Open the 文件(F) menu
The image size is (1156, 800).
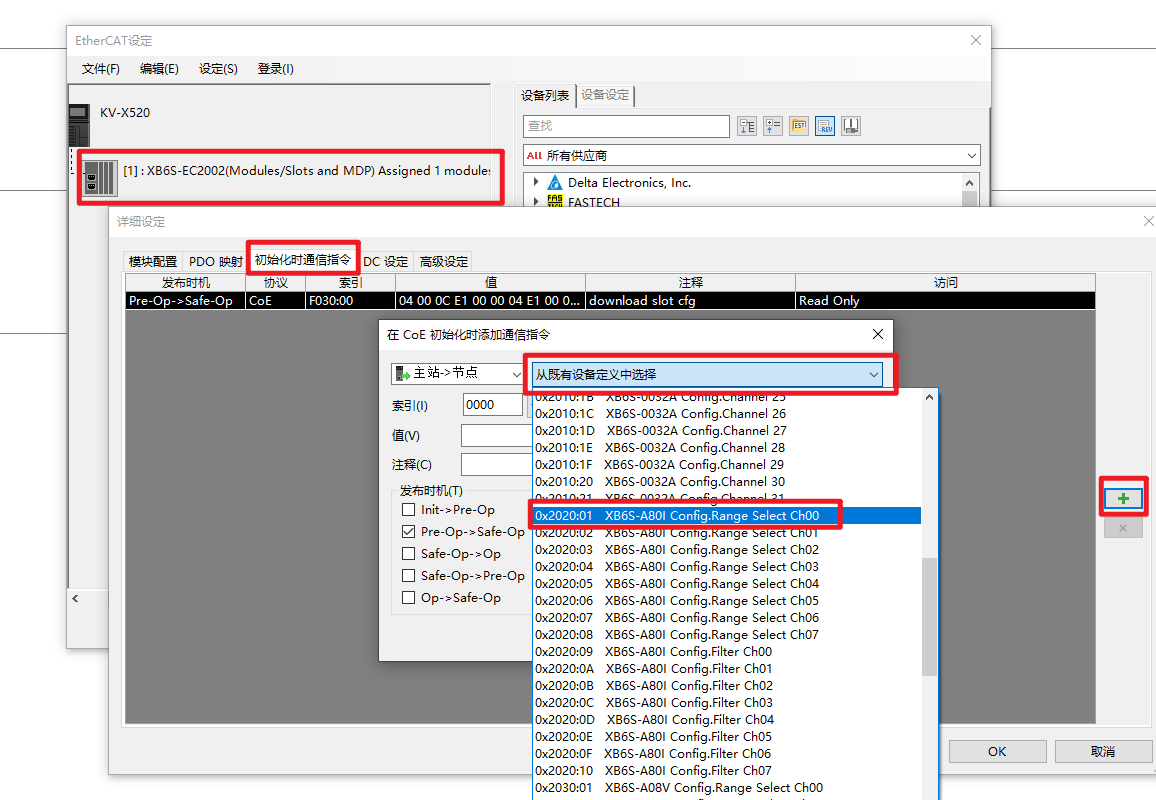click(100, 69)
